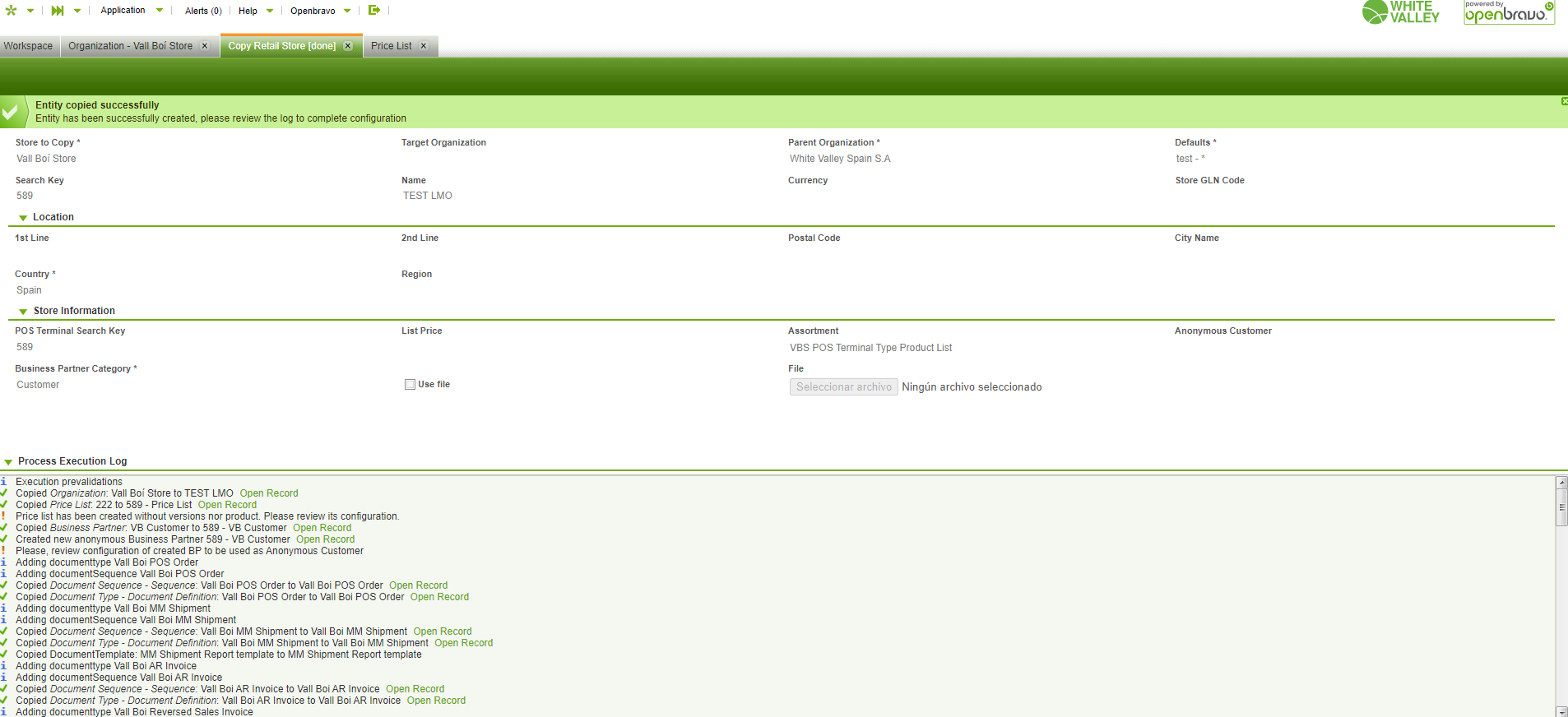Close the Organization - Vall Boí Store tab
The width and height of the screenshot is (1568, 717).
point(205,46)
